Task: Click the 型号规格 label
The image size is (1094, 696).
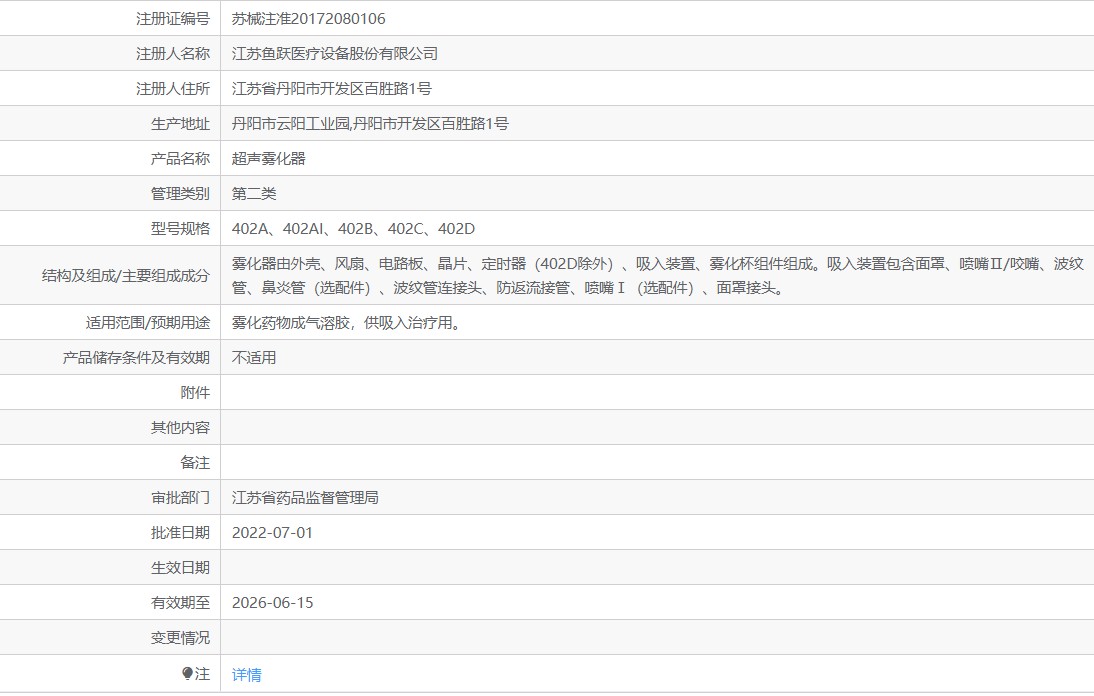Action: [180, 229]
